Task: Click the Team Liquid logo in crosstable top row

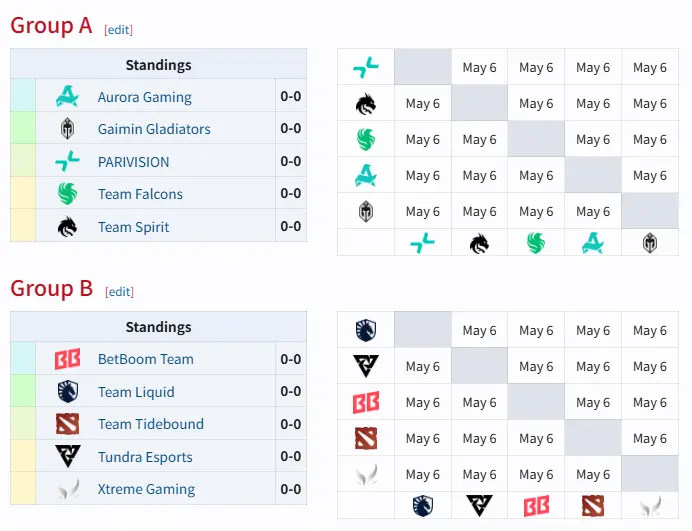Action: 366,330
